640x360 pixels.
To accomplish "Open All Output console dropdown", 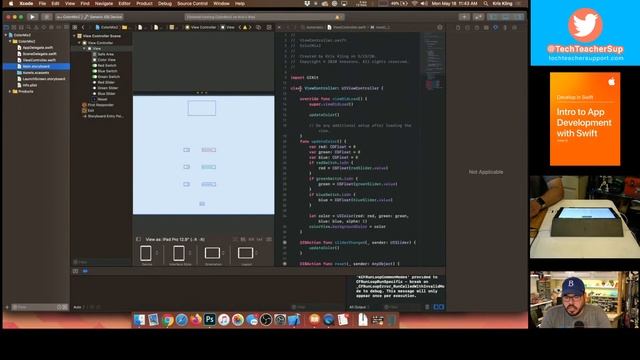I will (359, 307).
